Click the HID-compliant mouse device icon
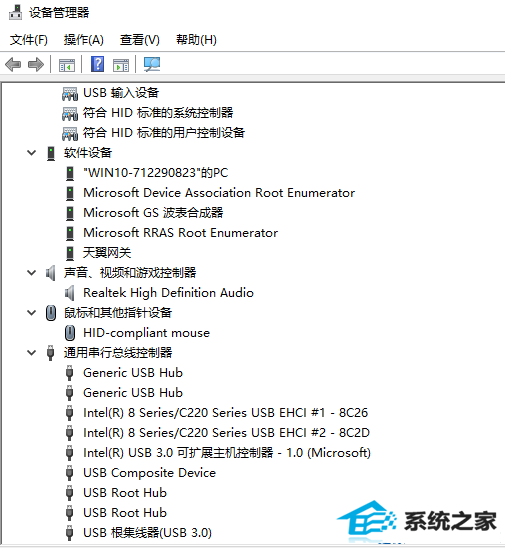The image size is (505, 548). [70, 333]
